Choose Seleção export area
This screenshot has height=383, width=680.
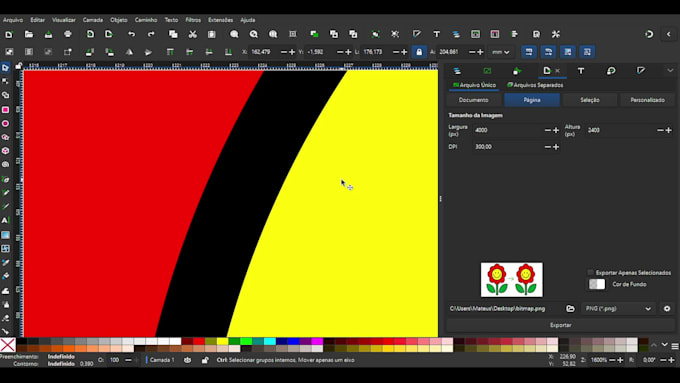590,100
